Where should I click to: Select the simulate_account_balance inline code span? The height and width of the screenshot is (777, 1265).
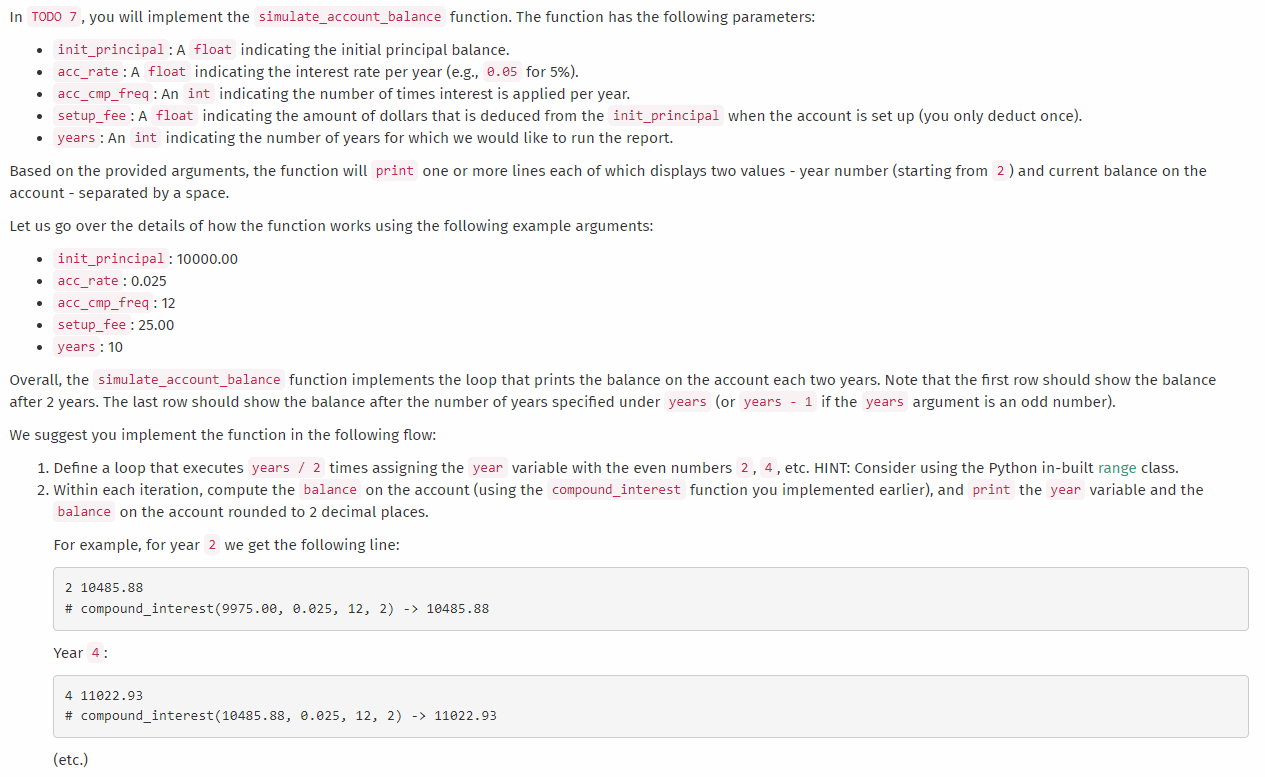tap(349, 17)
